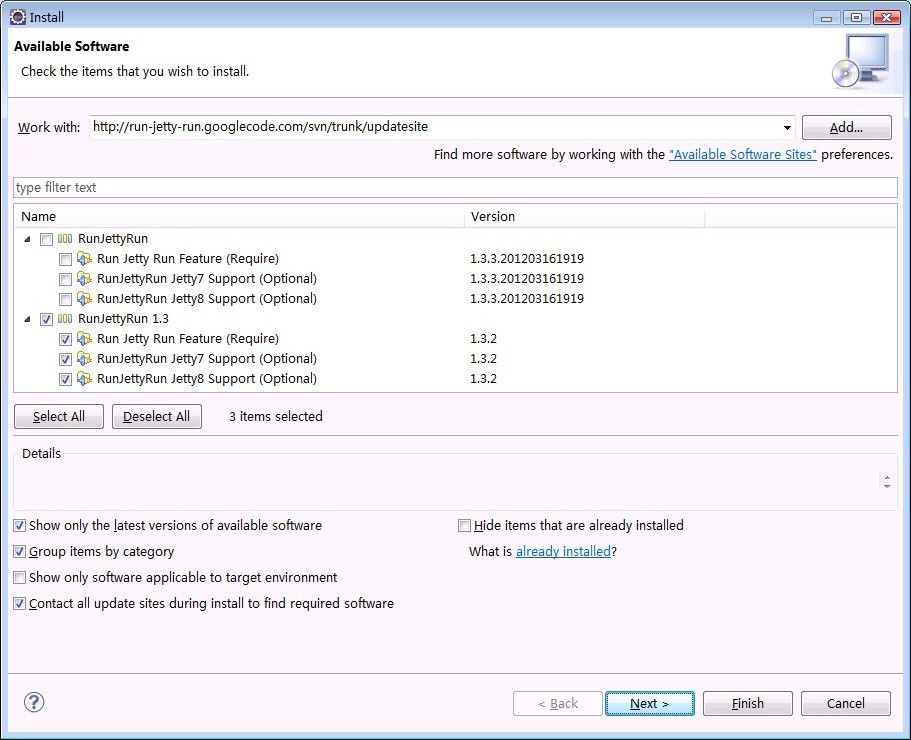
Task: Uncheck RunJettyRun Jetty7 Support under RunJettyRun 1.3
Action: (x=65, y=358)
